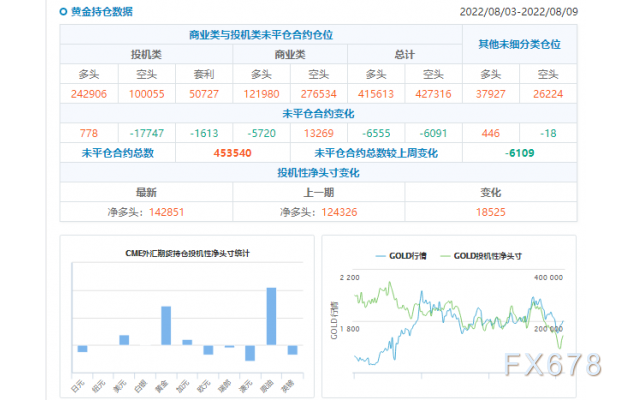Click the change value -6555

[x=376, y=133]
